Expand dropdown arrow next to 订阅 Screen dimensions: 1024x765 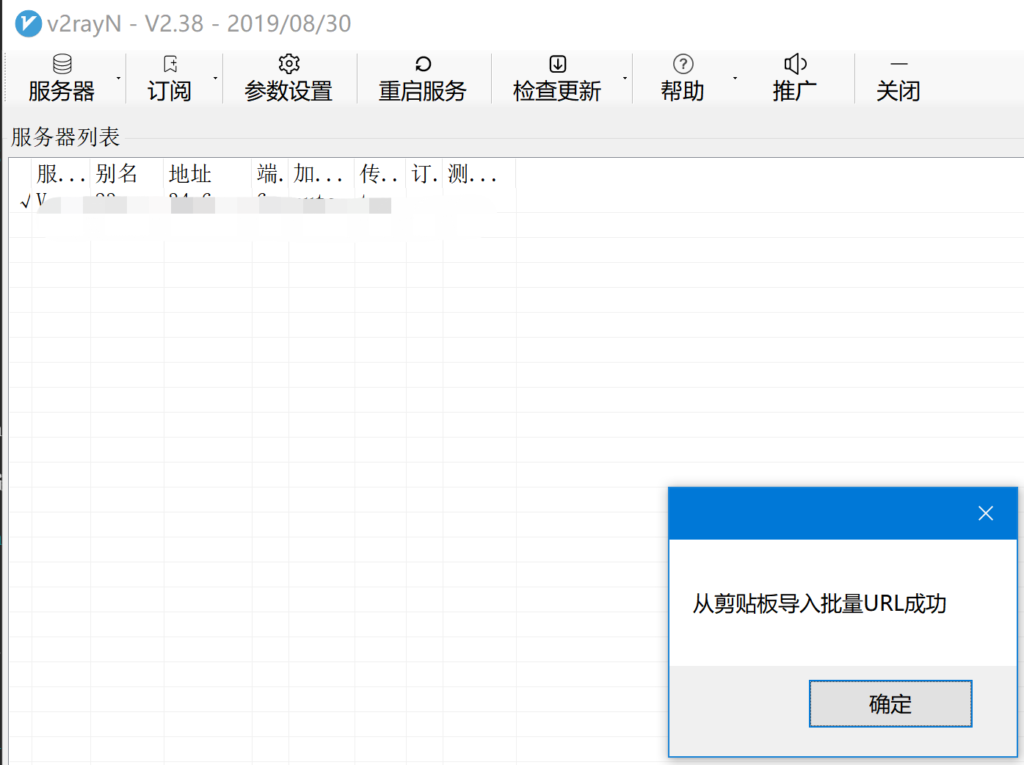point(216,78)
